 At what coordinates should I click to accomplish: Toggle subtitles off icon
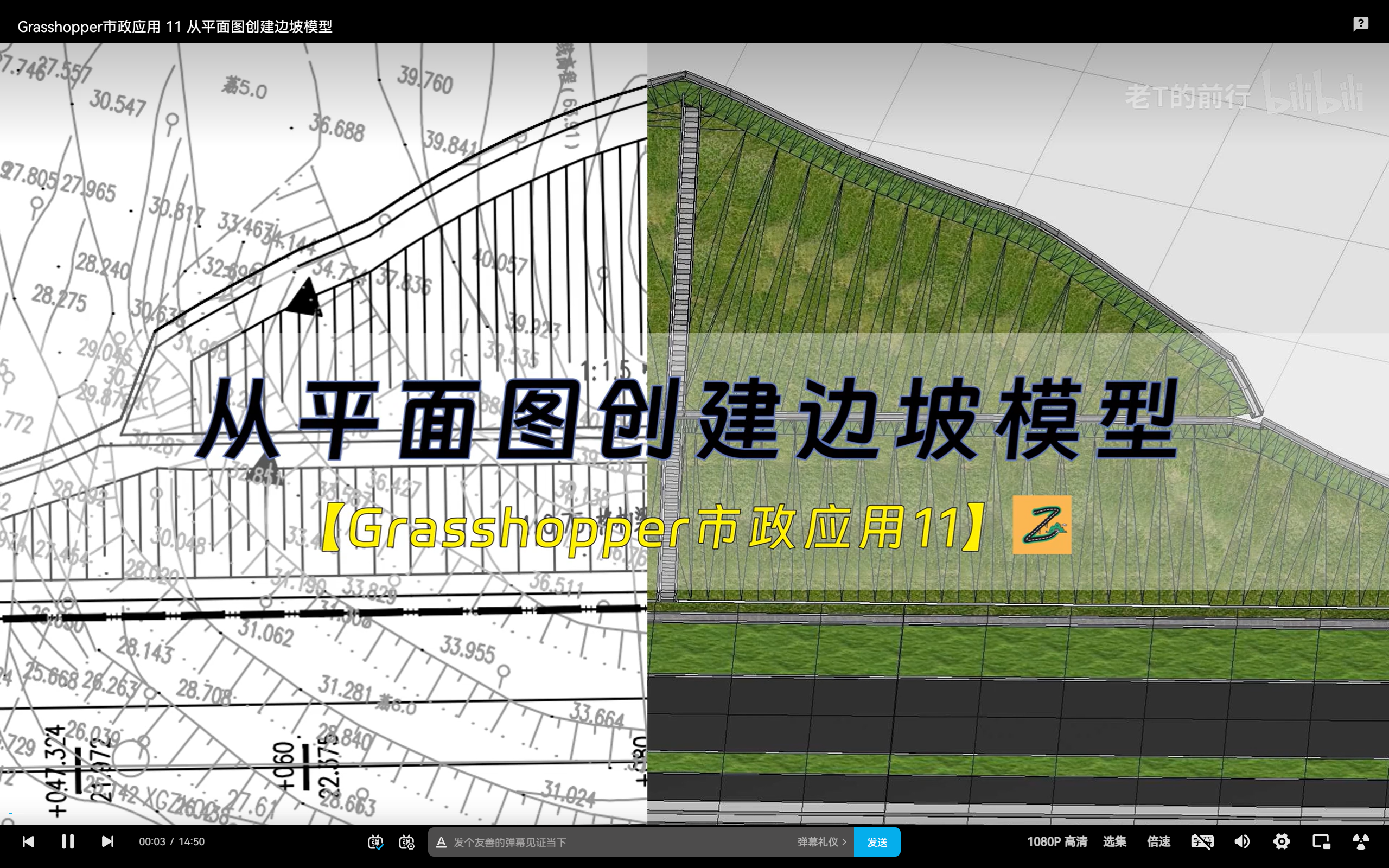click(x=1202, y=841)
